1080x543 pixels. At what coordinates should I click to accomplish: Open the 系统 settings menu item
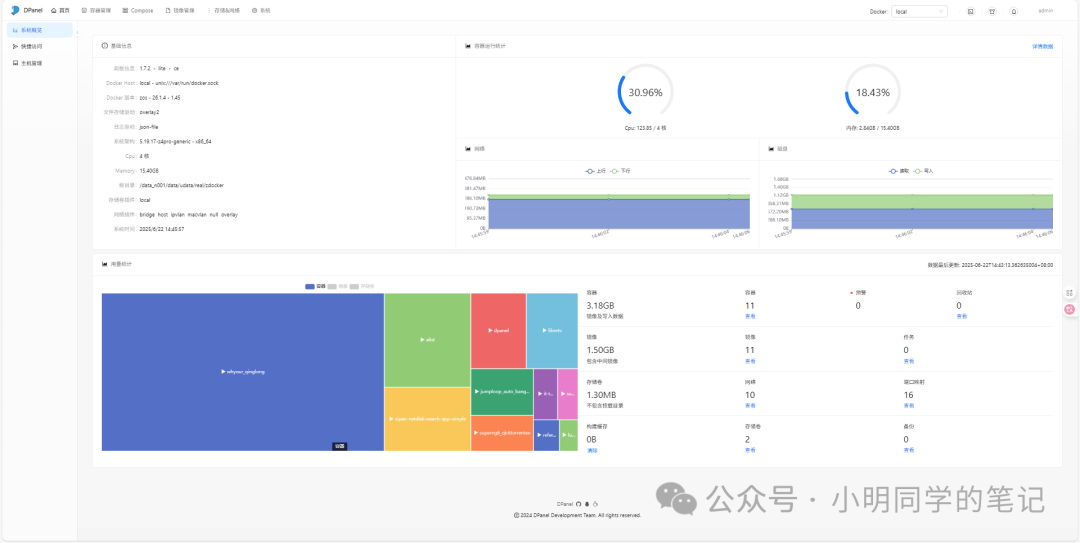261,11
